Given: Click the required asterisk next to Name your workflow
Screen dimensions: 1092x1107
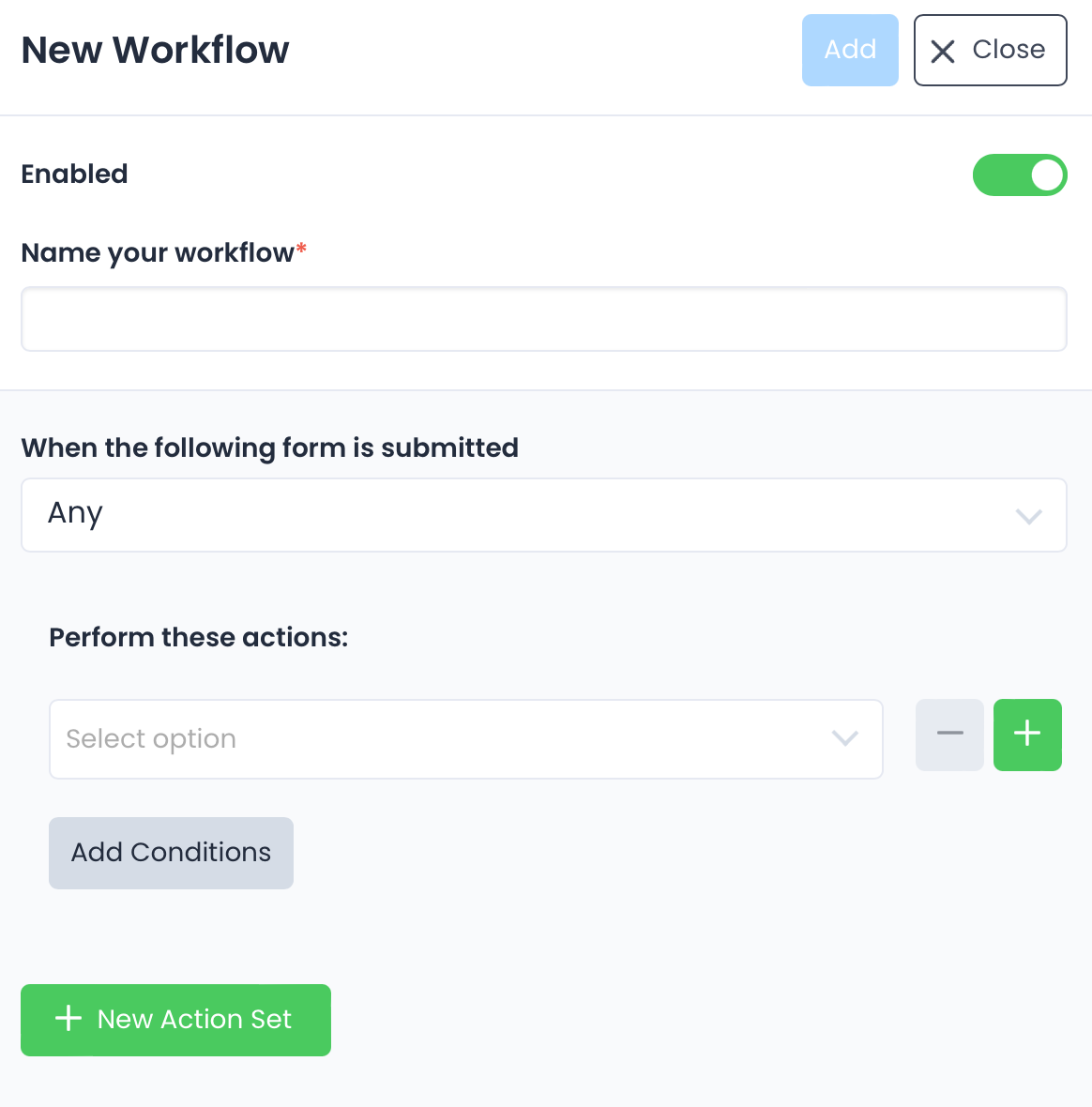Looking at the screenshot, I should coord(302,247).
